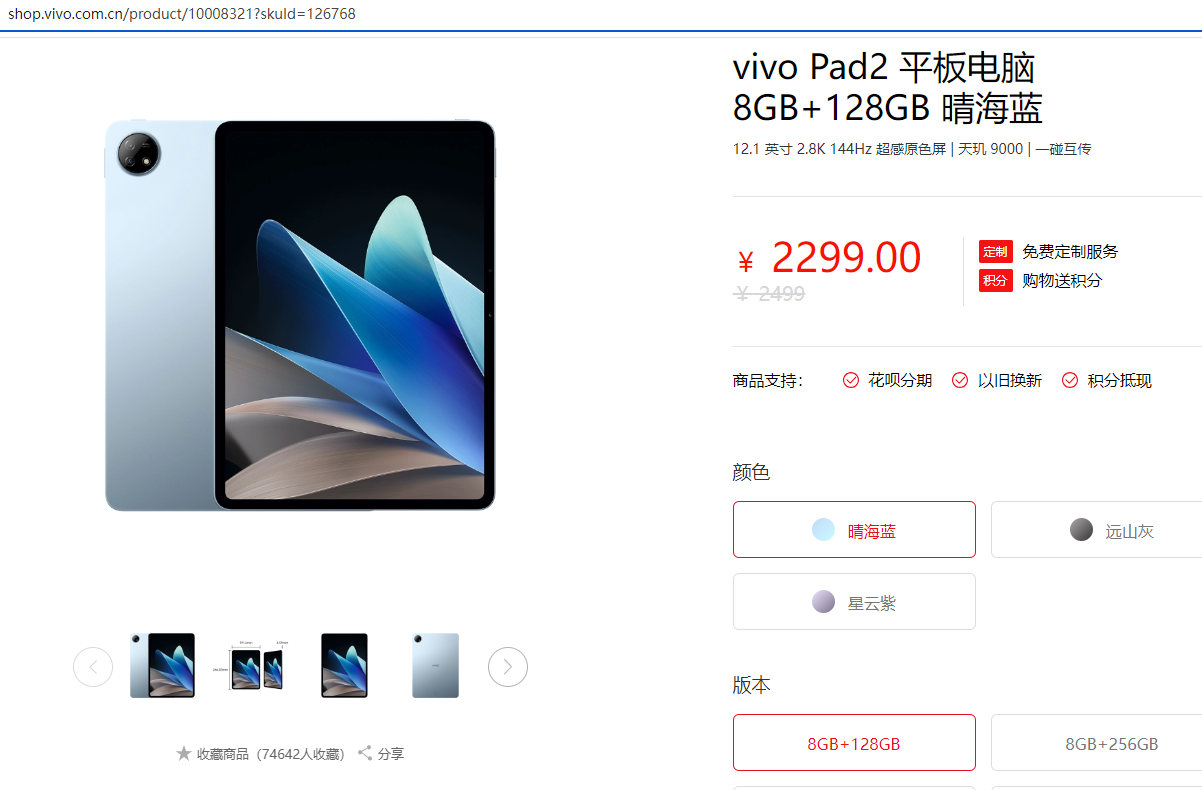Choose the 8GB+256GB version
This screenshot has height=790, width=1202.
pos(1097,742)
